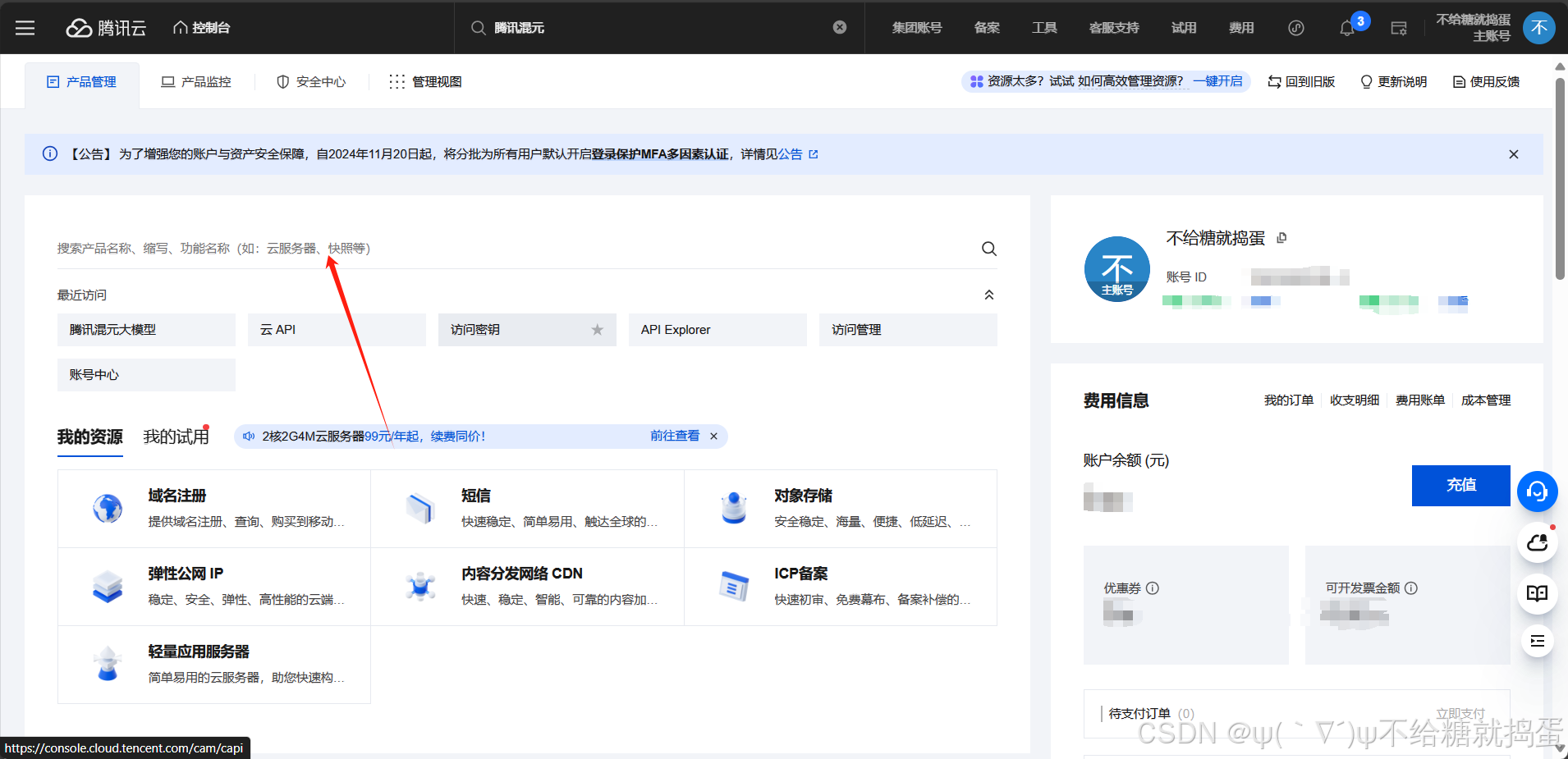Click the large 主账号 avatar
Viewport: 1568px width, 759px height.
[1117, 269]
